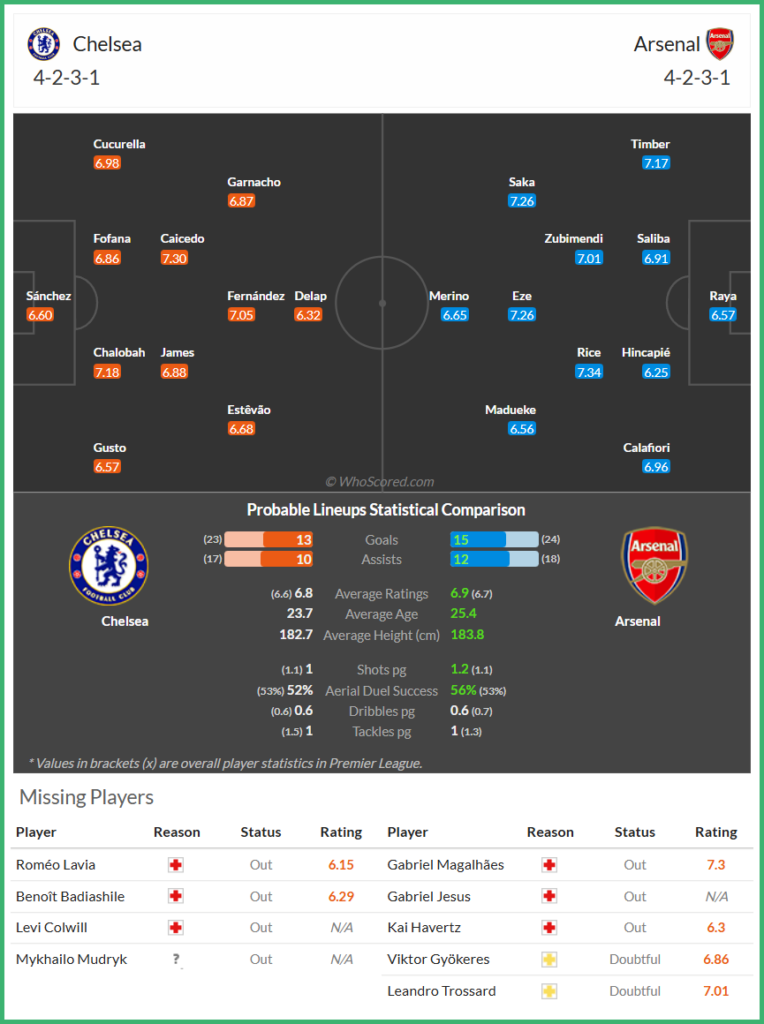Click Leandro Trossard's yellow doubtful icon
The image size is (764, 1024).
click(549, 991)
